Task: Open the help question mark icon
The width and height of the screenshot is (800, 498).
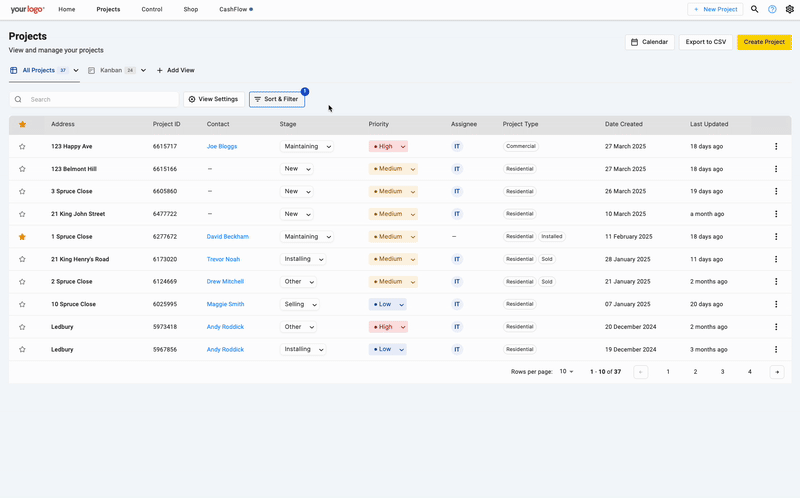Action: pos(772,9)
